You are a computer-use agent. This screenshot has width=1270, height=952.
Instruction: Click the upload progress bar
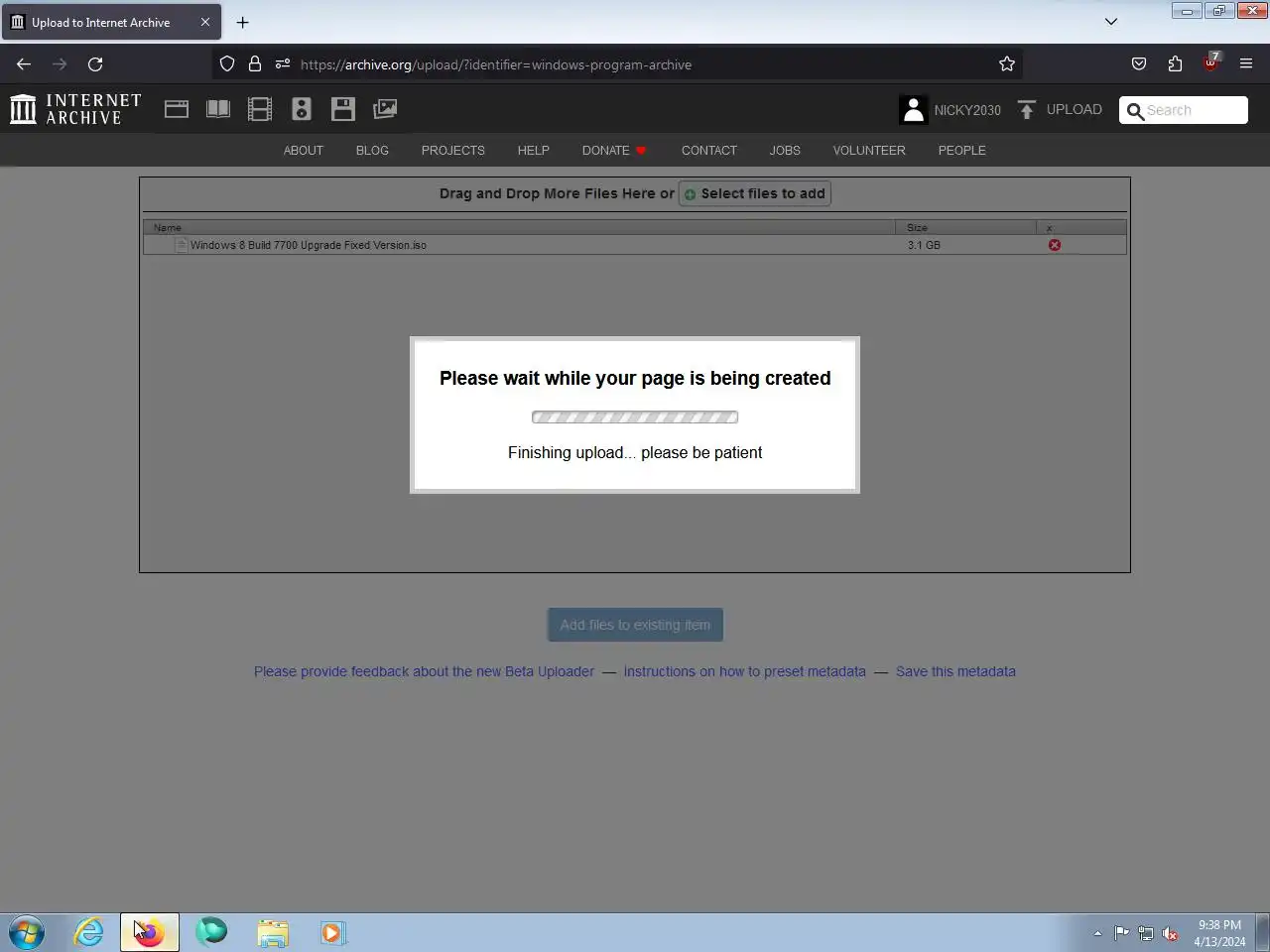point(635,417)
